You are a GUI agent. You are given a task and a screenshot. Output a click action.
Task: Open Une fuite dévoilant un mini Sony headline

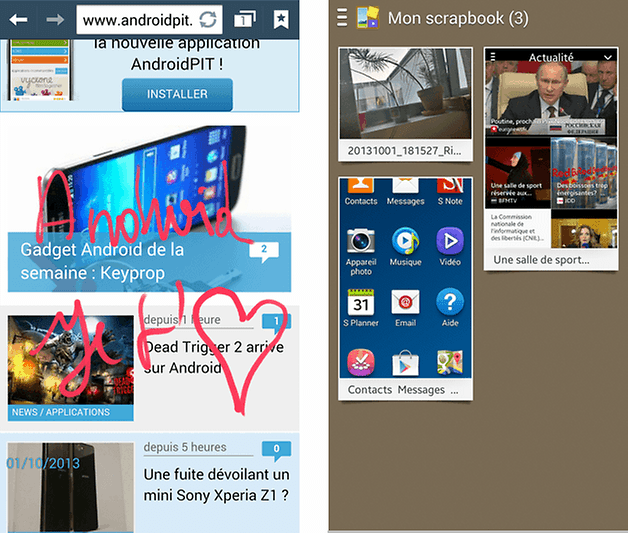(216, 485)
